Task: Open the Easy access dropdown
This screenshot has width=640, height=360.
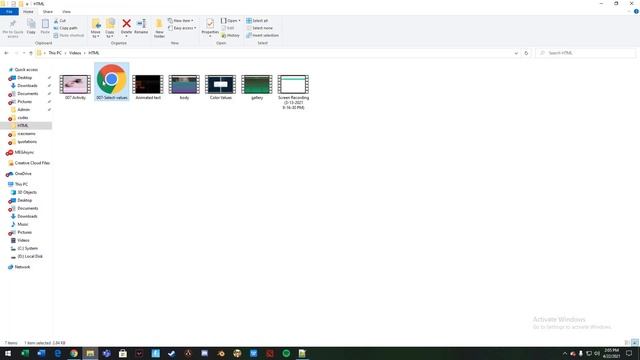Action: 182,28
